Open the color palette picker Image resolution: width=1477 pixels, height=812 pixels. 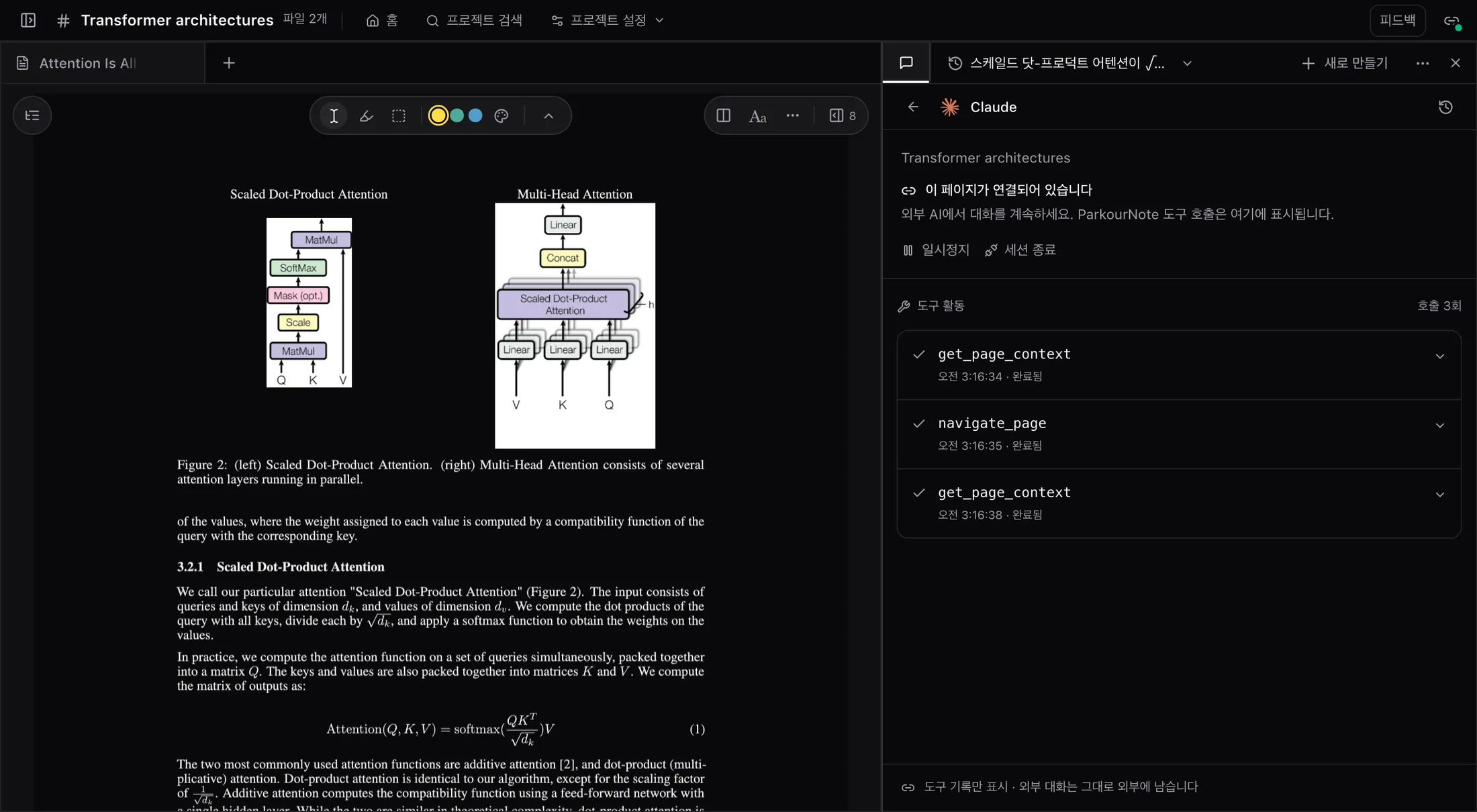point(501,115)
